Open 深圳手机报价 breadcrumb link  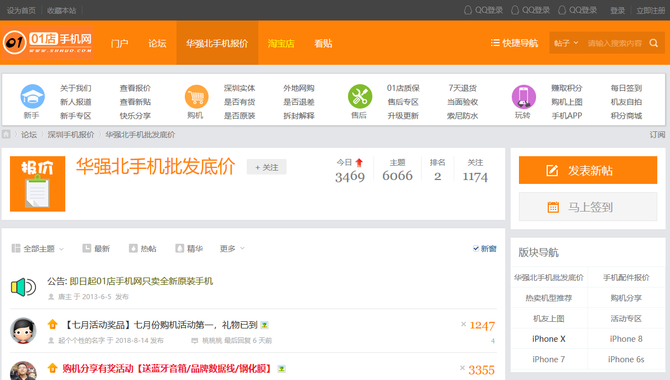[x=71, y=134]
